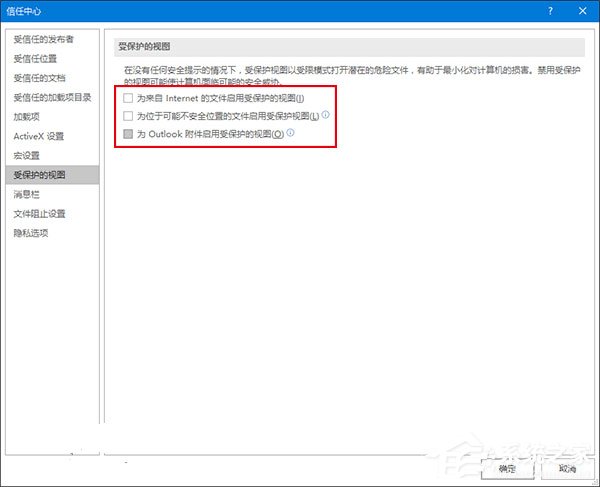
Task: Click the 取消 button
Action: [567, 469]
